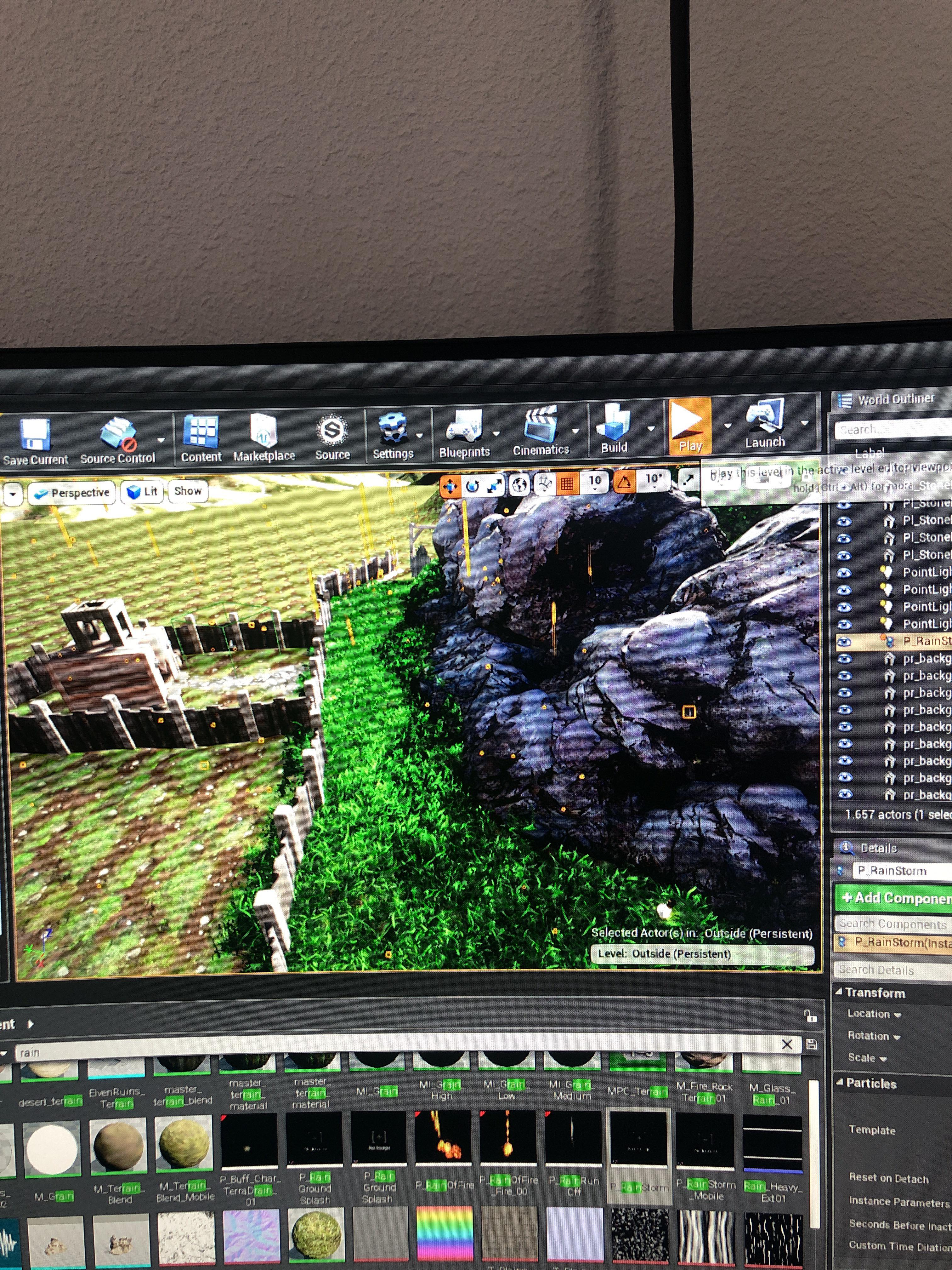Open the Show viewport dropdown
Image resolution: width=952 pixels, height=1270 pixels.
(x=188, y=491)
